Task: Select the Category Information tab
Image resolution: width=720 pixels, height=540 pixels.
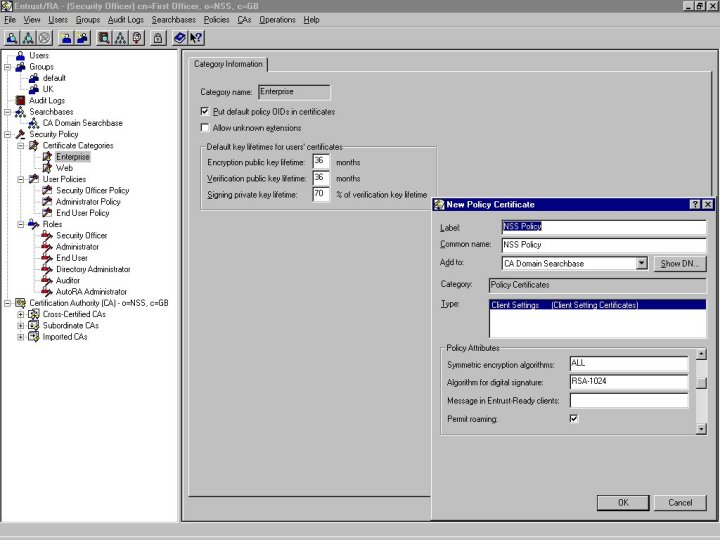Action: point(228,64)
